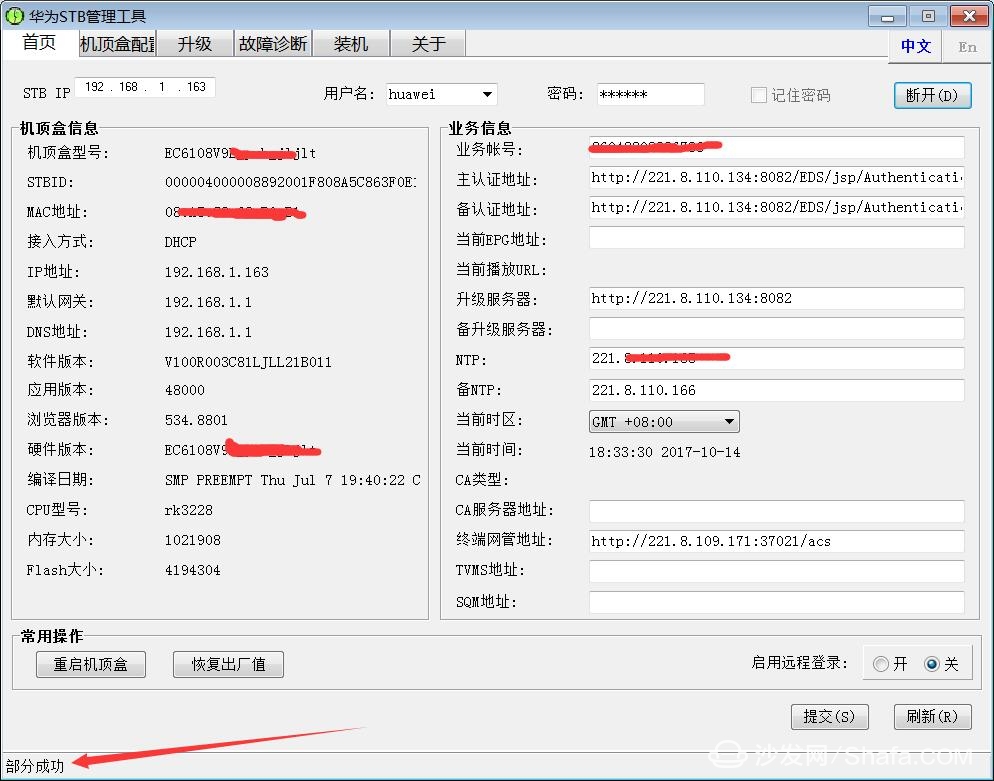
Task: Click the SQM地址 field
Action: [777, 602]
